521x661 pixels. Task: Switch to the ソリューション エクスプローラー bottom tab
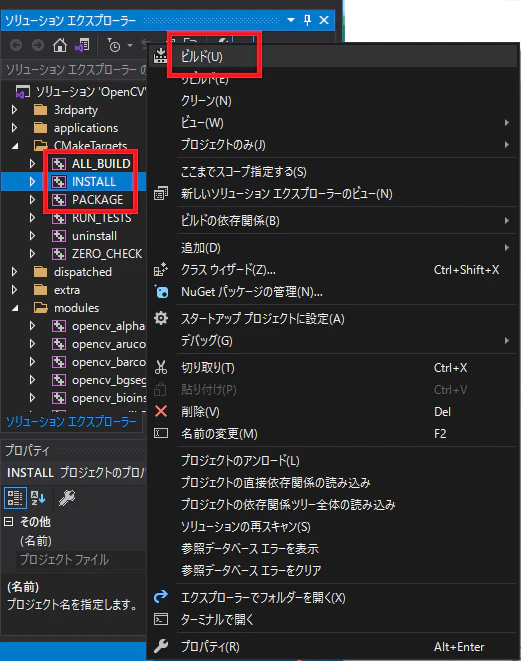click(71, 421)
